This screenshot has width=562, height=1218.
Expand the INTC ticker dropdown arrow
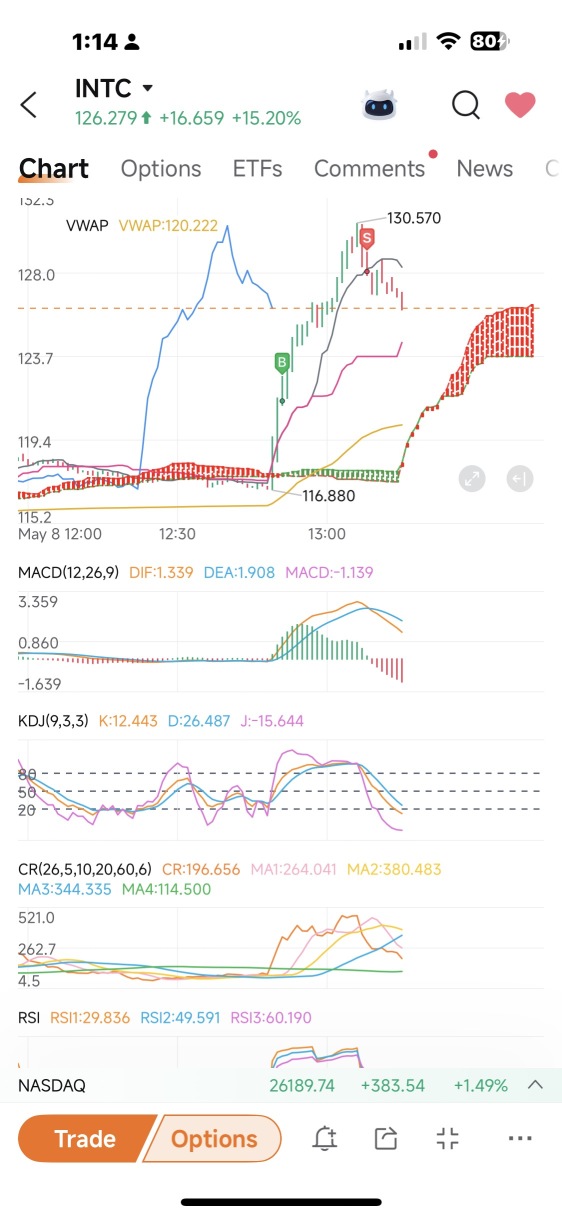(148, 89)
